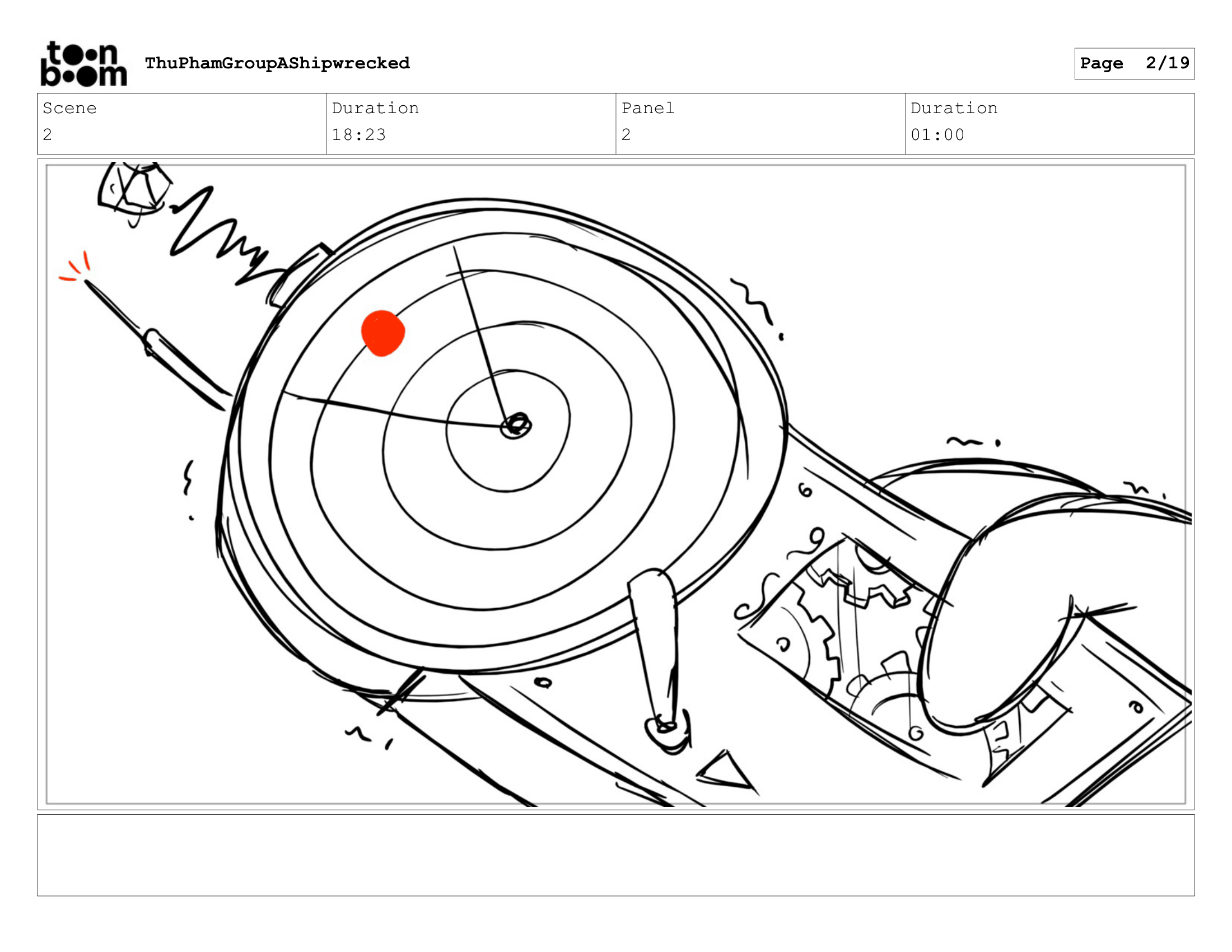
Task: Click inside the empty notes box below panel
Action: click(x=615, y=855)
